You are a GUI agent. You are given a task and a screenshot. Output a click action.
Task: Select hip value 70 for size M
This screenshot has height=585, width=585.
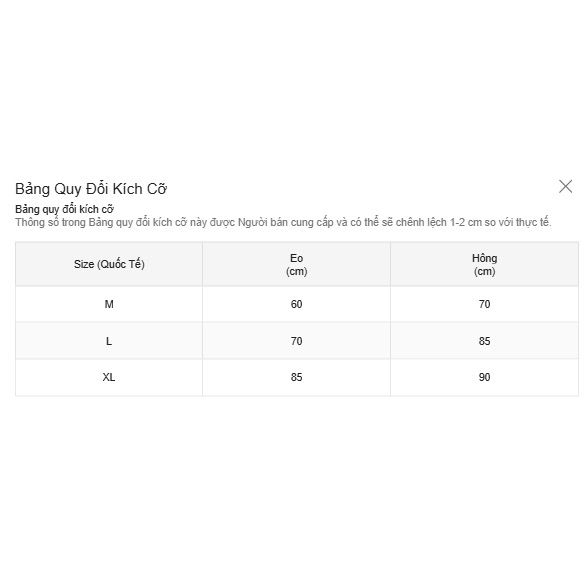click(x=484, y=304)
